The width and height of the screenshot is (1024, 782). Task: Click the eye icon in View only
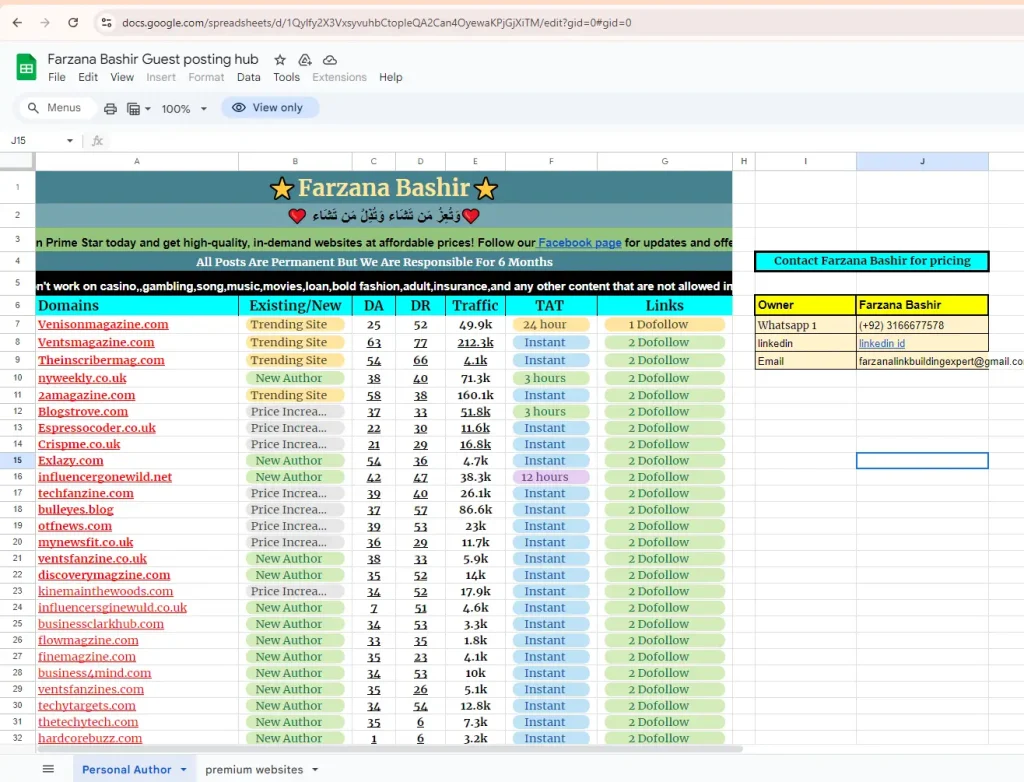(239, 108)
